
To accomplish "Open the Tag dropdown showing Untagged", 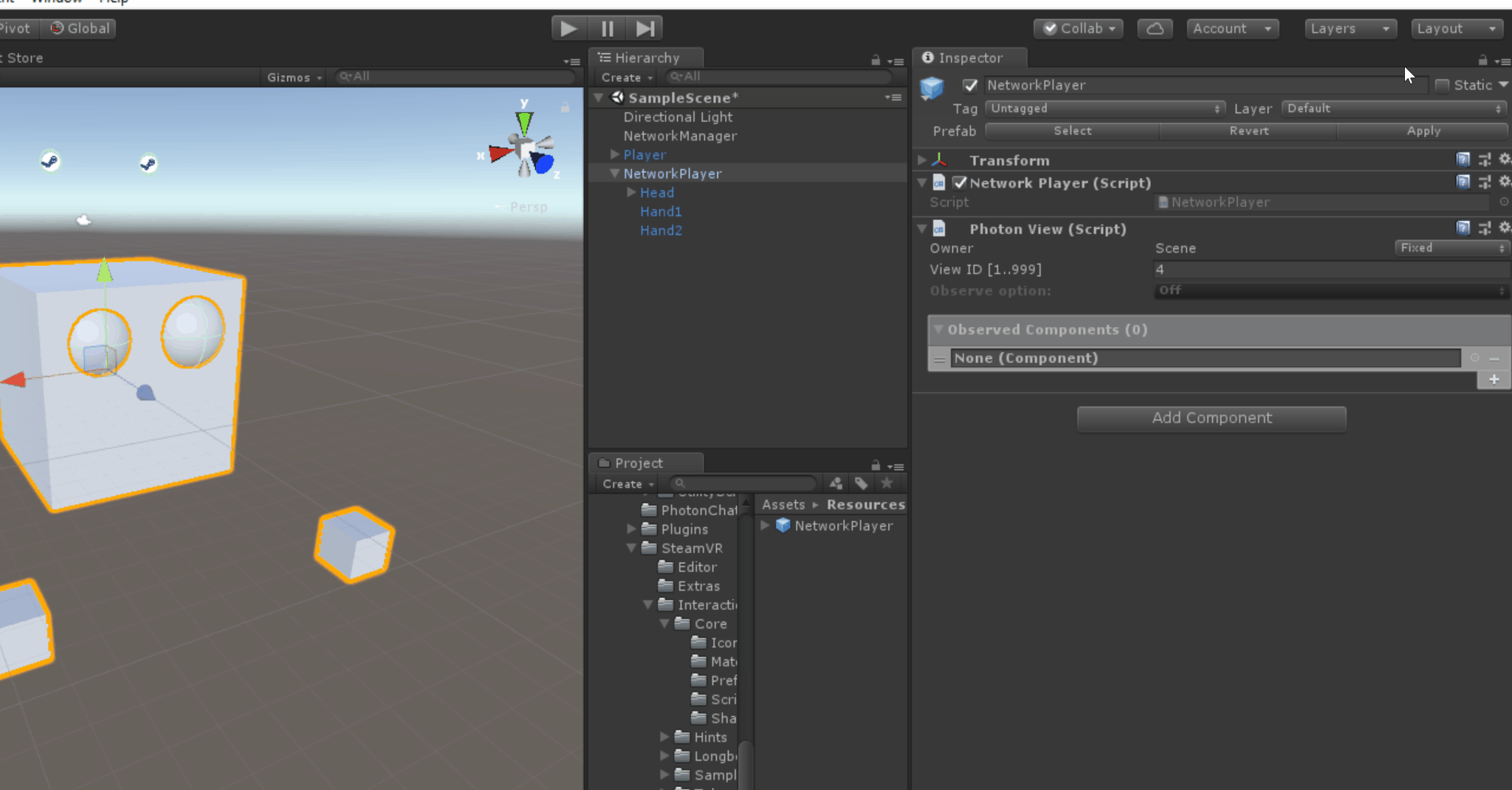I will pyautogui.click(x=1105, y=109).
